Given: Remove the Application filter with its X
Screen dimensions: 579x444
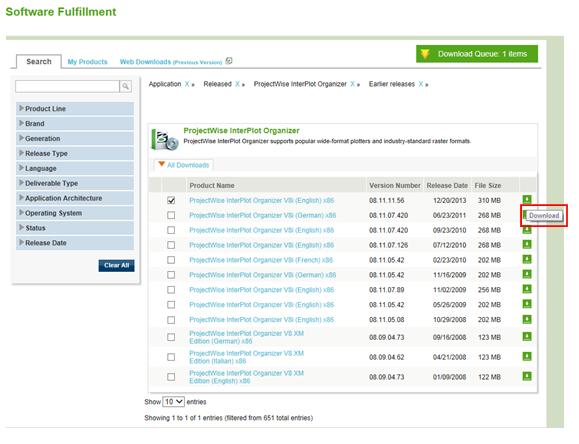Looking at the screenshot, I should [x=187, y=84].
